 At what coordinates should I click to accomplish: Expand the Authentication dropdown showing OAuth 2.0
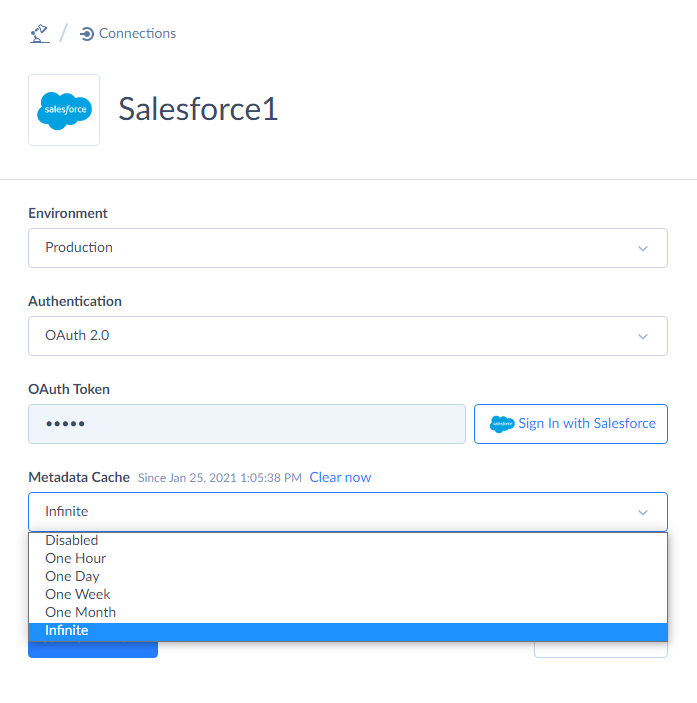(348, 336)
